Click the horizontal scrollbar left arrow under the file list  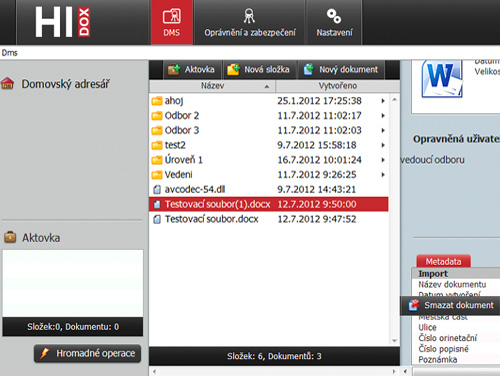pyautogui.click(x=154, y=371)
